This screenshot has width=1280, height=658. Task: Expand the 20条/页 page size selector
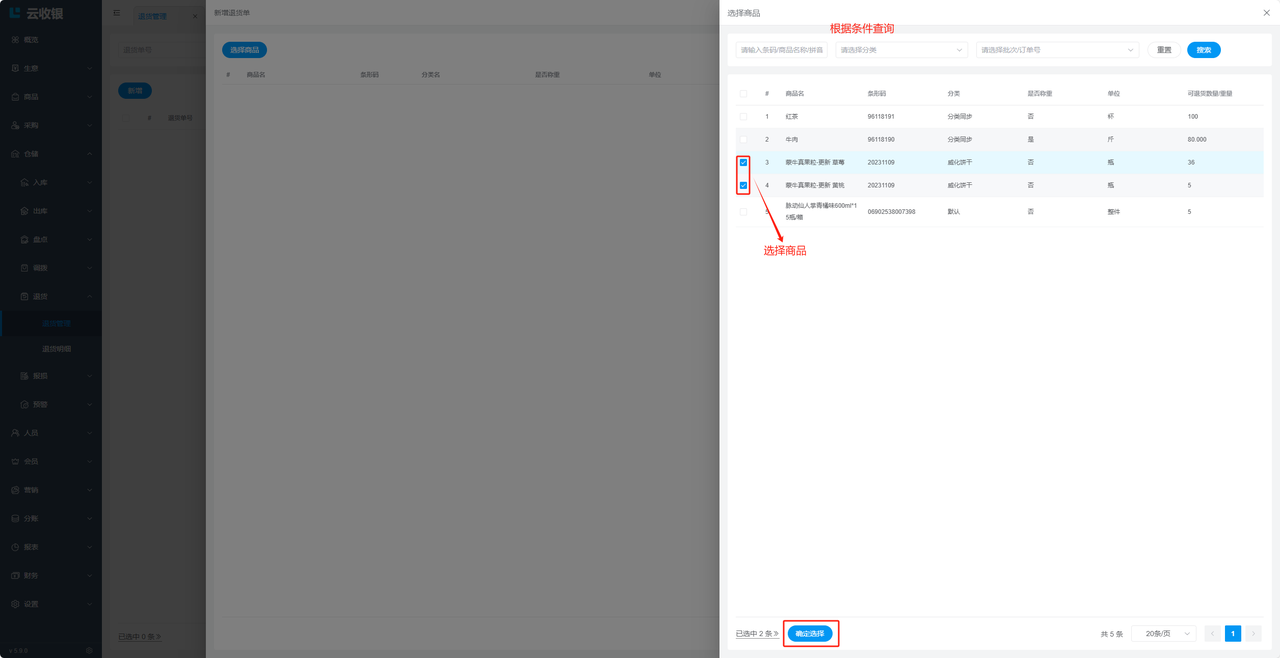1167,634
